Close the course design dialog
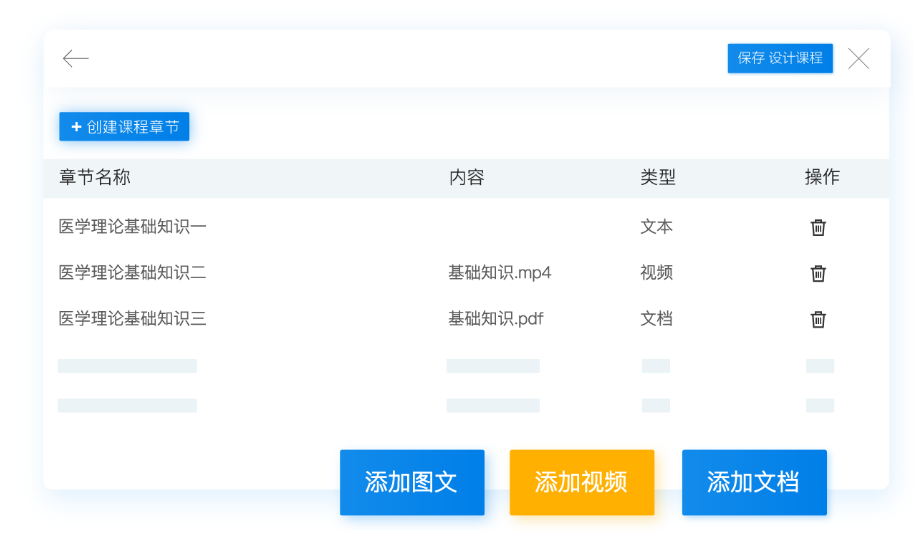 (x=858, y=59)
